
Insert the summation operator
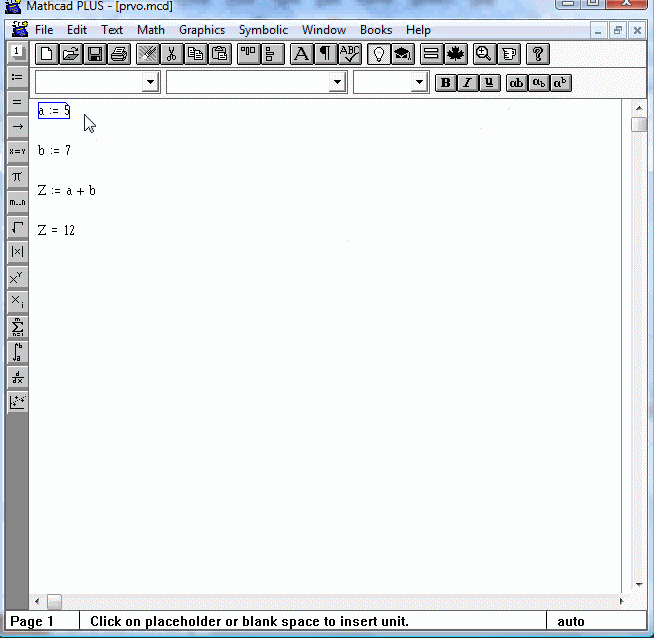tap(17, 327)
